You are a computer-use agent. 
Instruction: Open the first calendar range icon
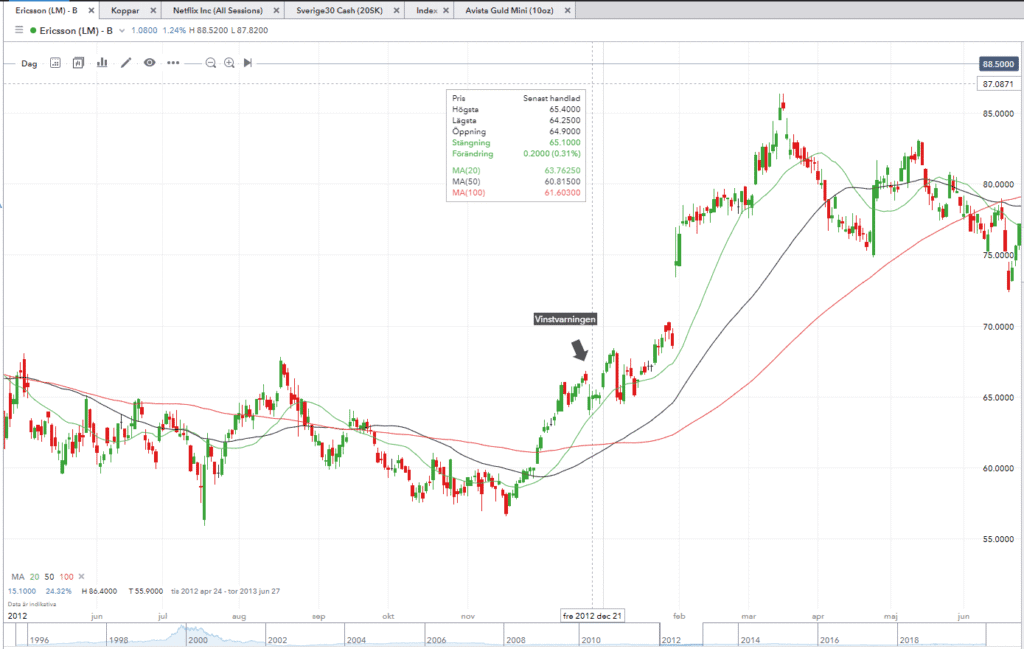tap(55, 62)
